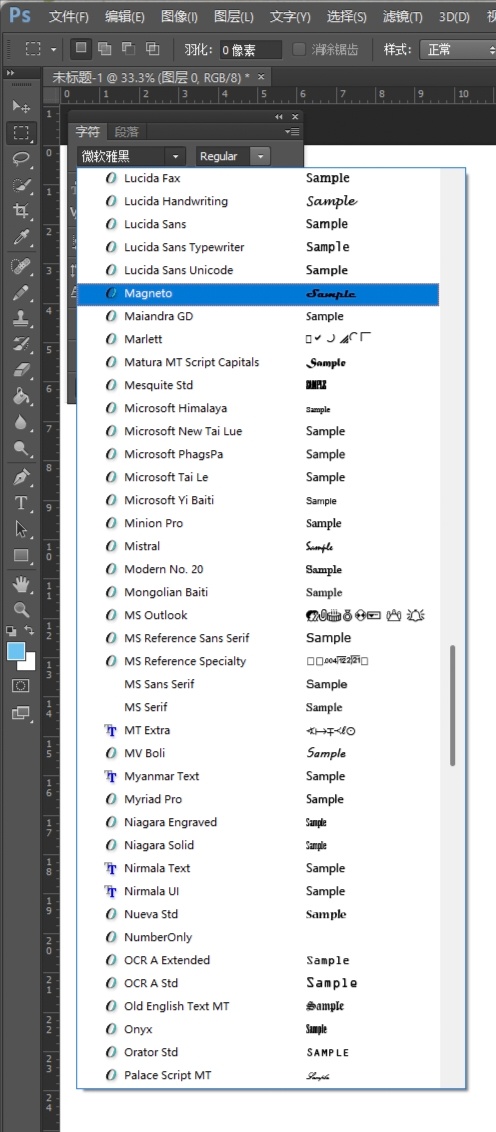Choose the MS Sans Serif font
Viewport: 496px width, 1132px height.
258,684
